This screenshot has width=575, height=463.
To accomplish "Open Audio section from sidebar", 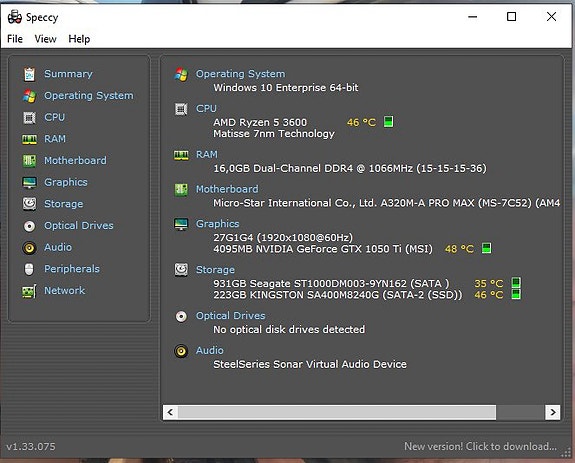I will click(58, 247).
